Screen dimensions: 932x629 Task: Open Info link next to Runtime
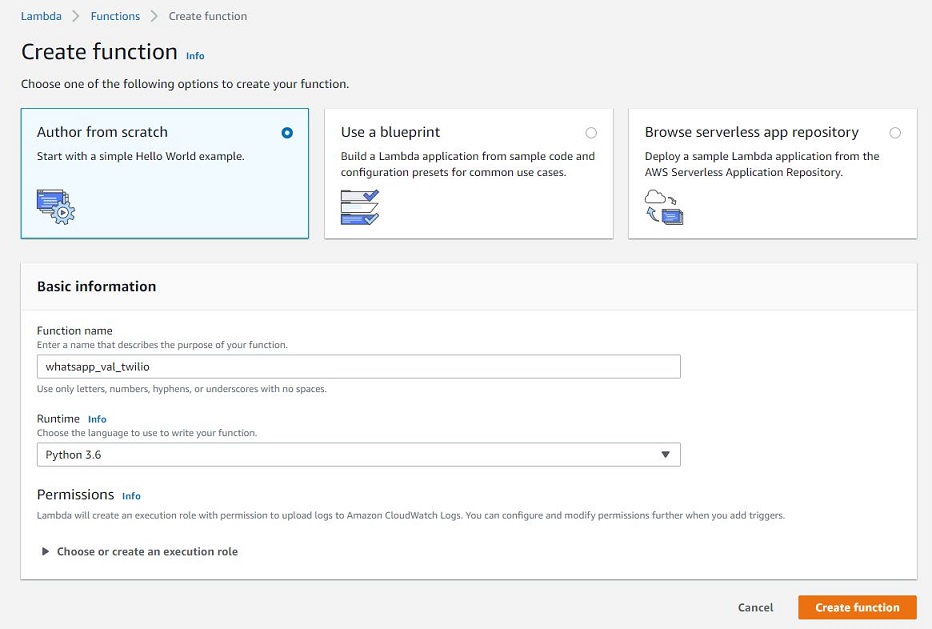(x=97, y=419)
